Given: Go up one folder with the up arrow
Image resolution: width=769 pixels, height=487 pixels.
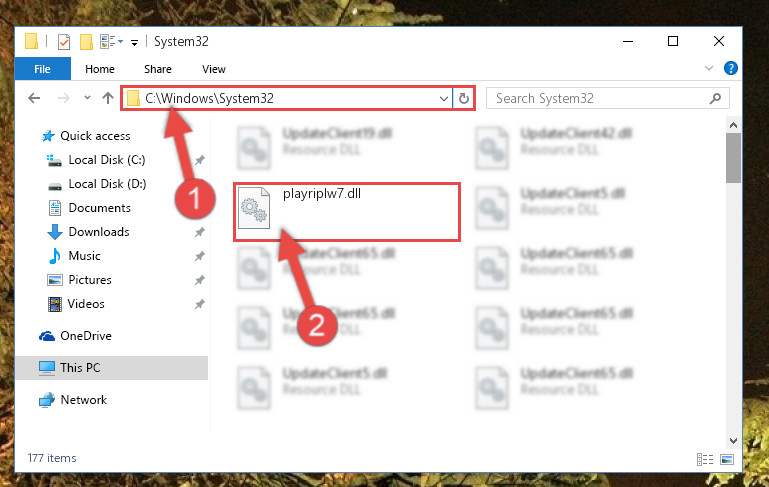Looking at the screenshot, I should click(108, 98).
